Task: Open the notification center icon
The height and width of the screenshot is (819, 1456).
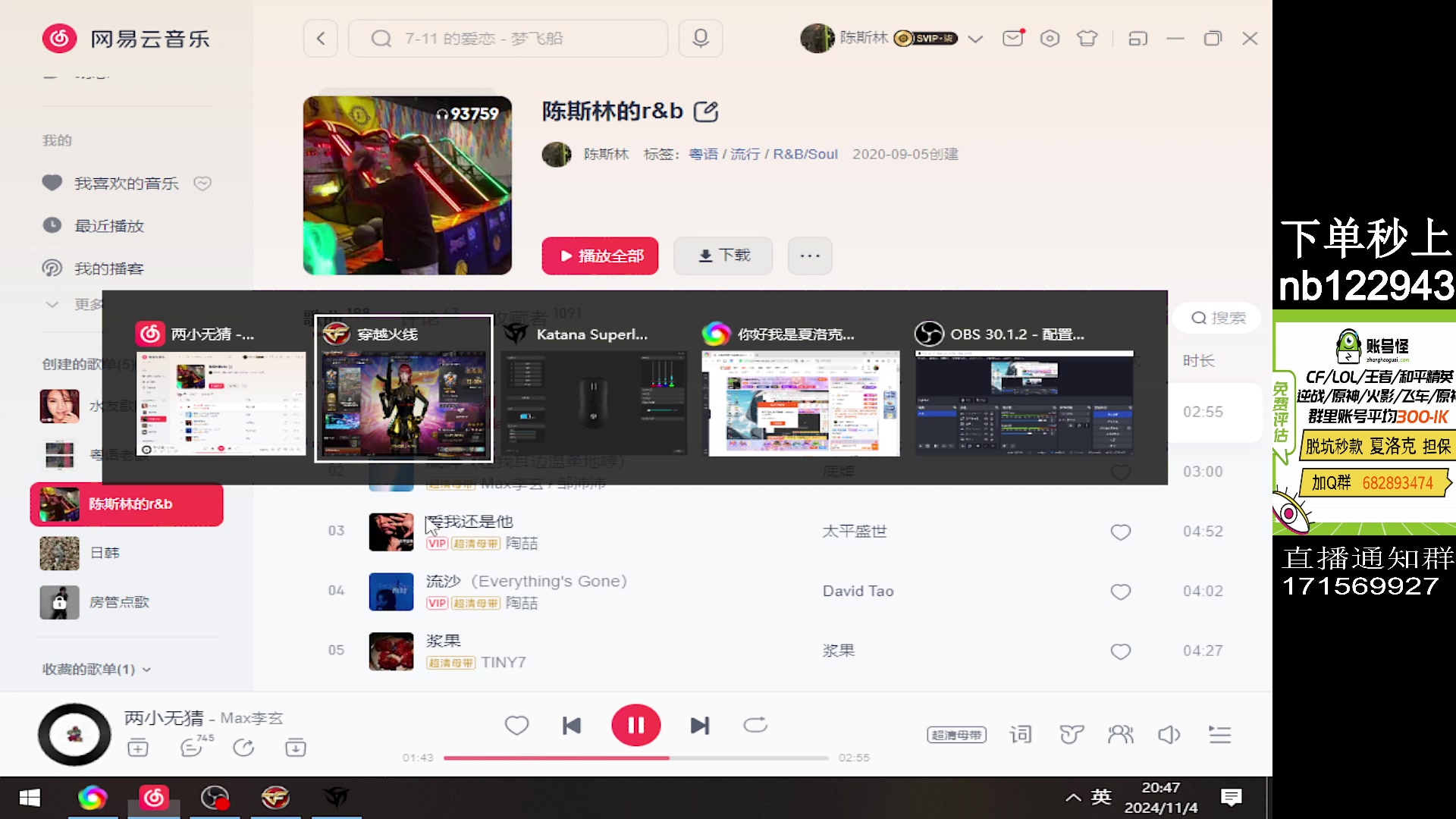Action: [1231, 798]
